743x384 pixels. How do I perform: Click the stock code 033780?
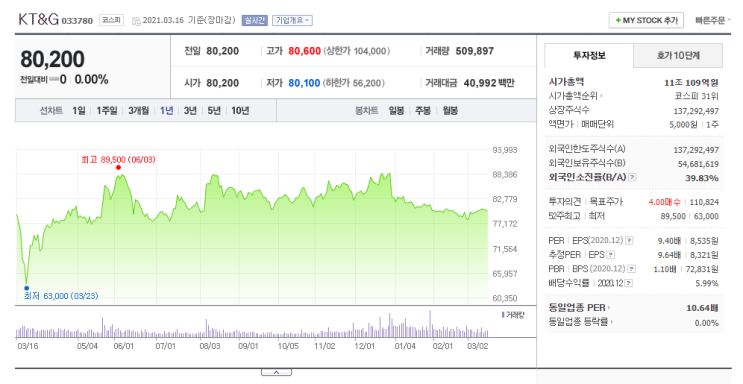click(x=77, y=21)
